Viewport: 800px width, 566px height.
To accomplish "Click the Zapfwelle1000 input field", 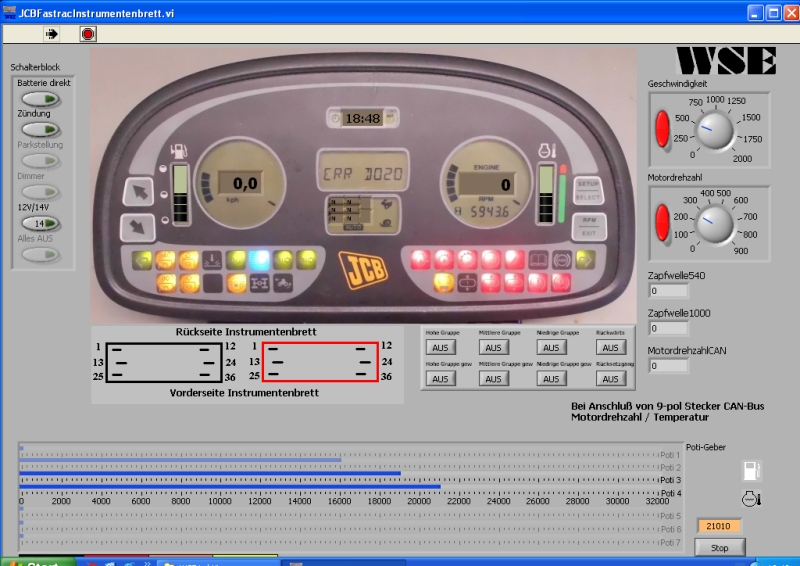I will pos(668,328).
